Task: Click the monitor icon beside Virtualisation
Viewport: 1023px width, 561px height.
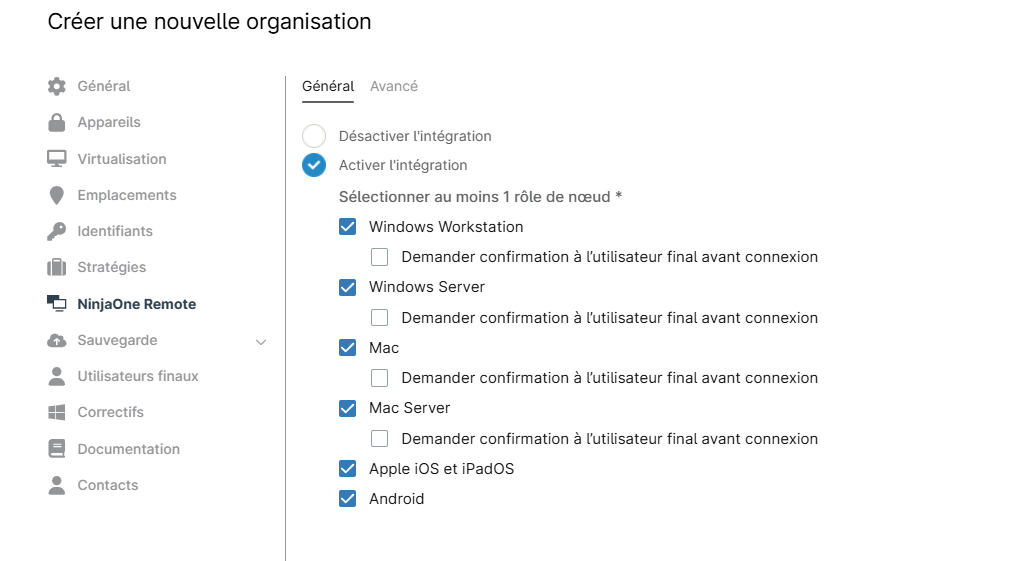Action: tap(57, 159)
